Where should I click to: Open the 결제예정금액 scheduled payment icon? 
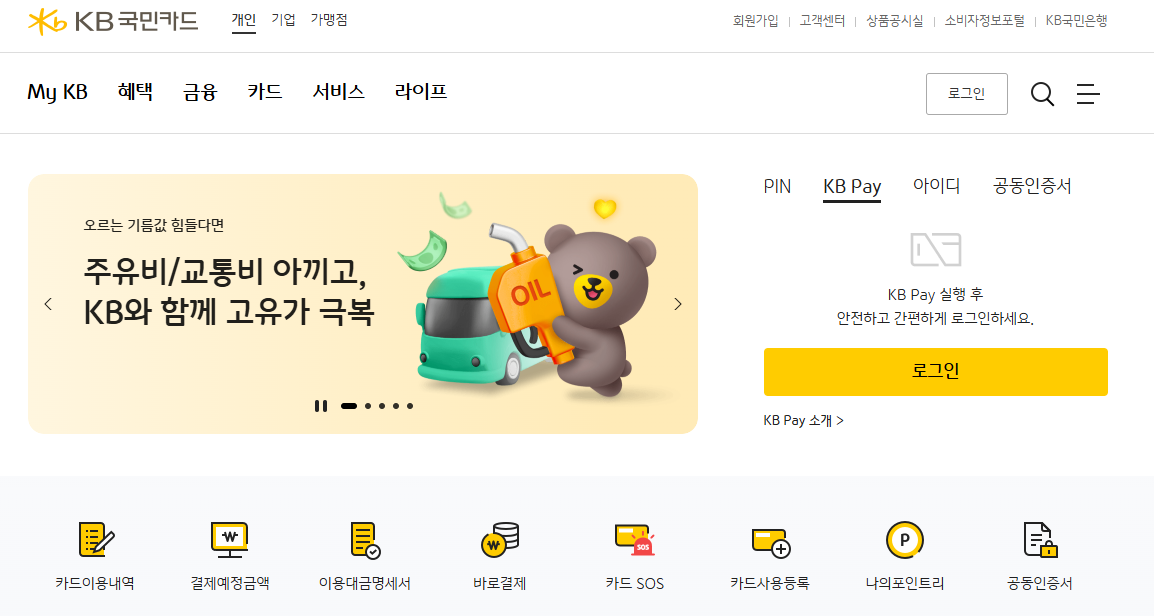pyautogui.click(x=230, y=540)
